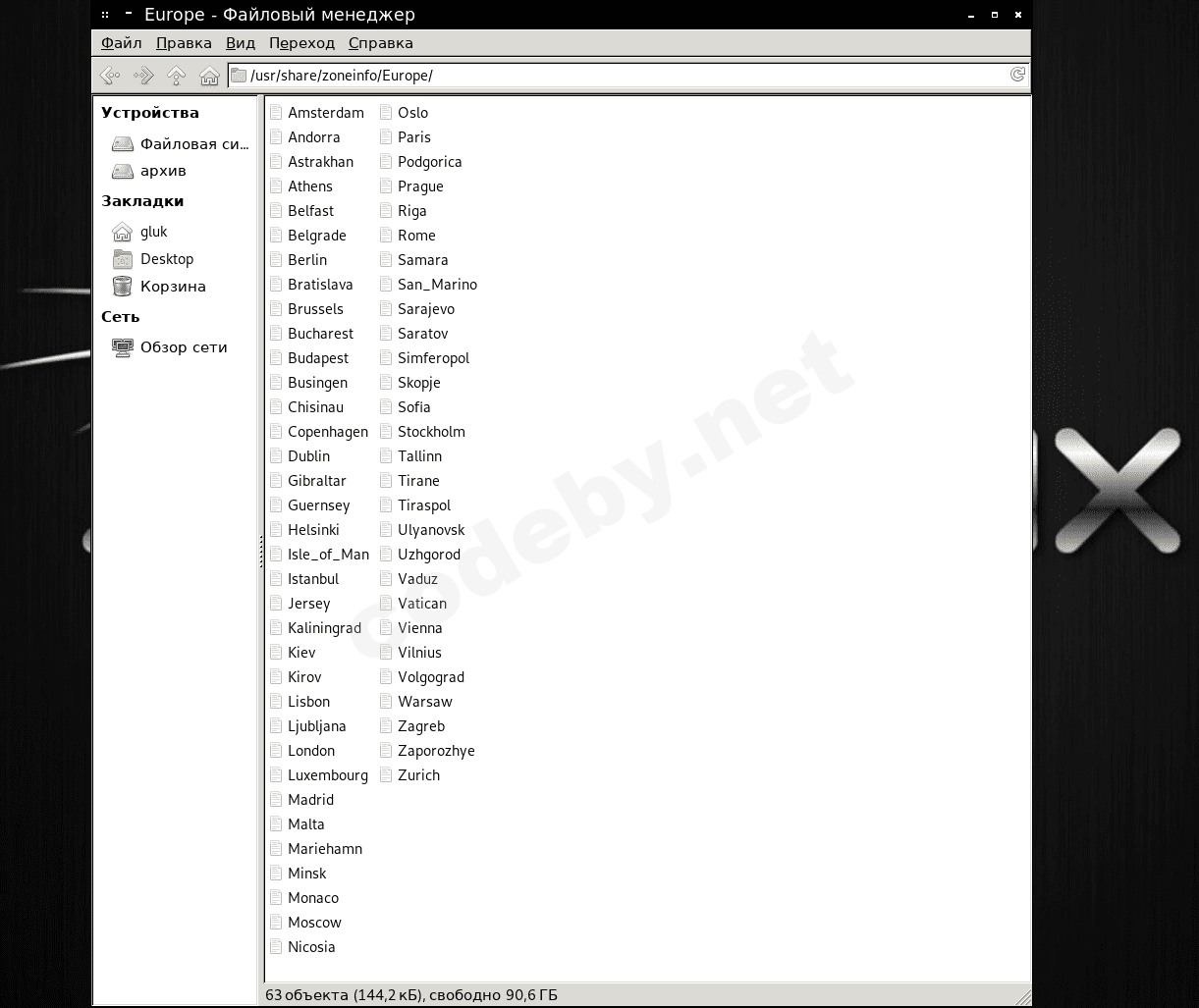Viewport: 1199px width, 1008px height.
Task: Open the gluk bookmark label
Action: (x=154, y=233)
